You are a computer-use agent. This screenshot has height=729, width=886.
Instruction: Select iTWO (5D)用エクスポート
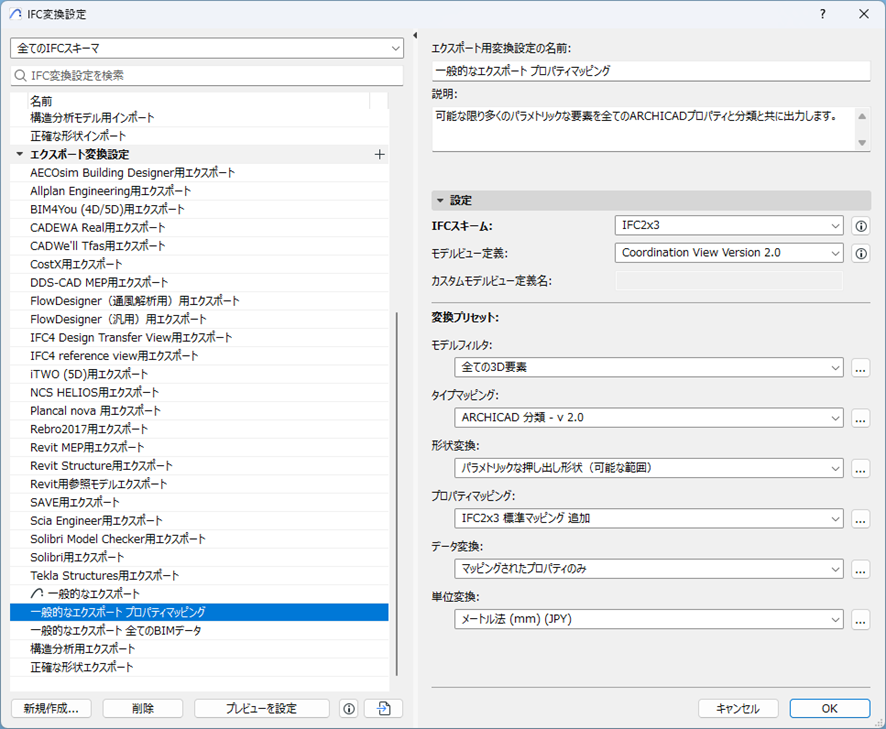[x=199, y=374]
